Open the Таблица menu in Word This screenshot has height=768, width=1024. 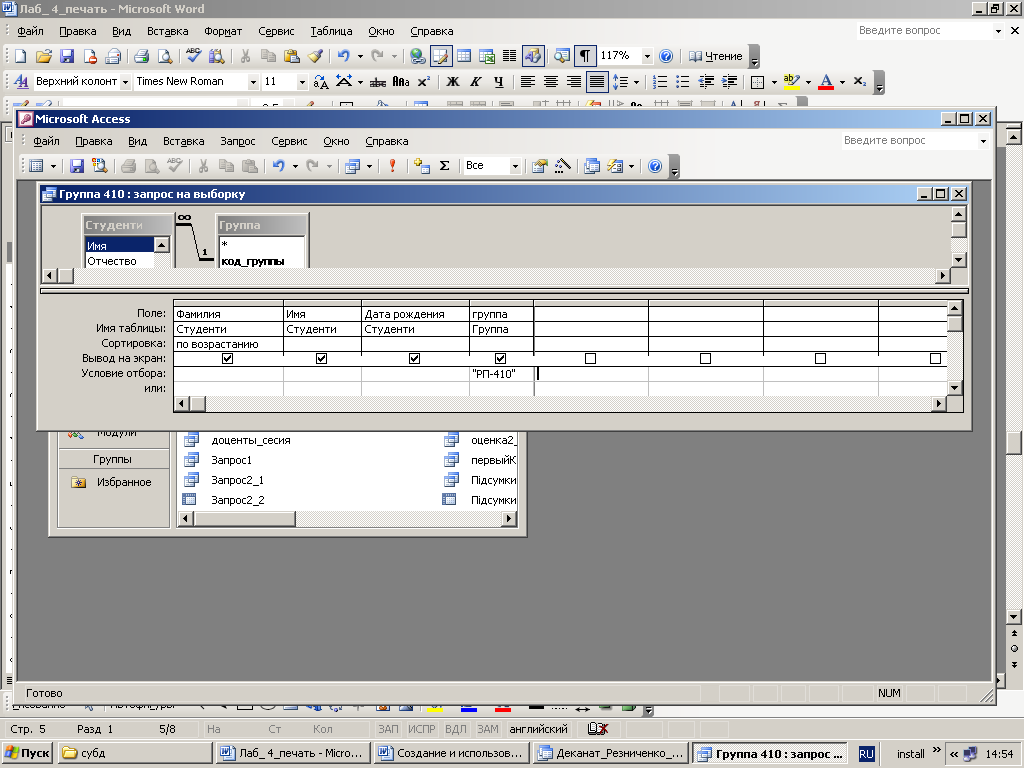point(331,31)
